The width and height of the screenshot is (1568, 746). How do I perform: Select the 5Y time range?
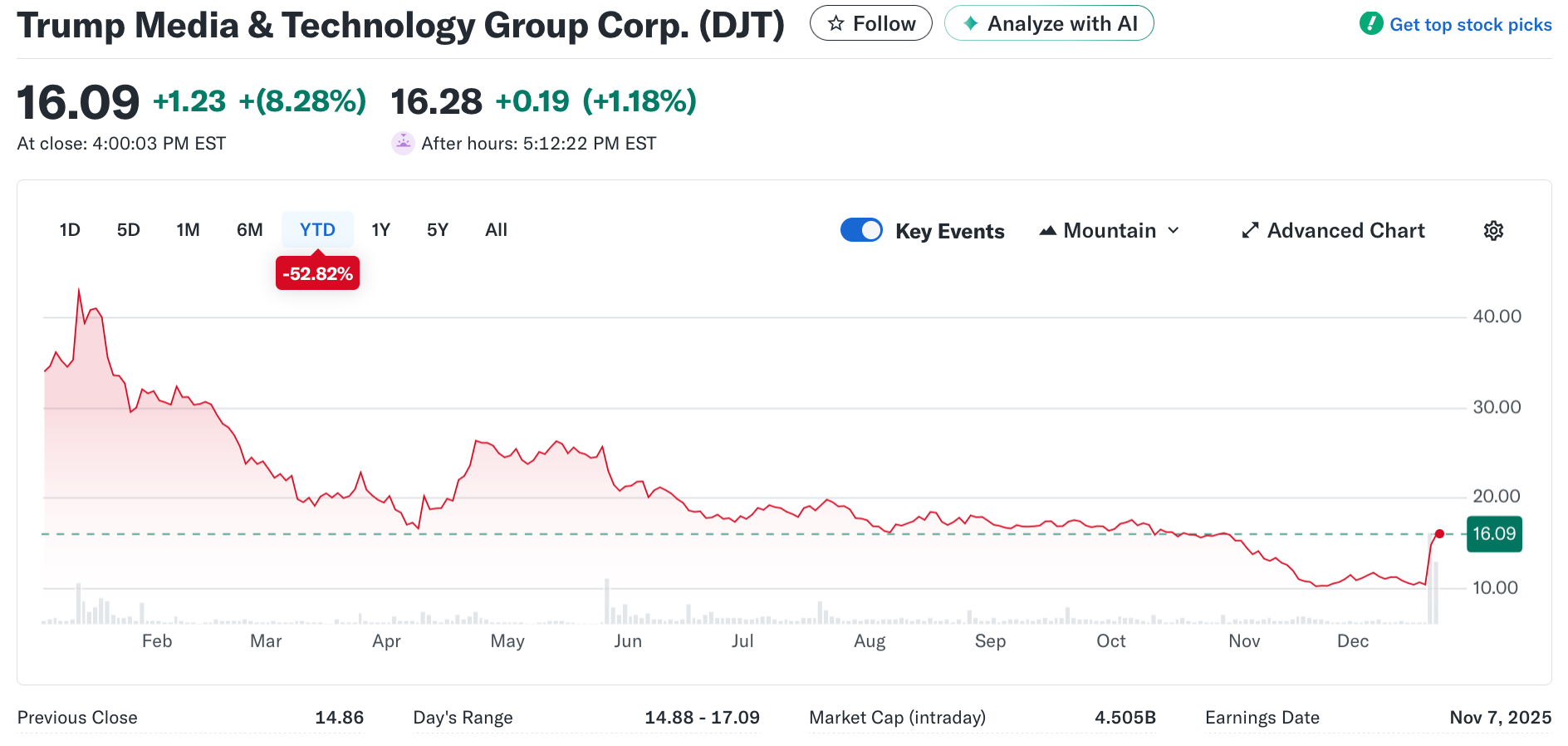tap(437, 230)
